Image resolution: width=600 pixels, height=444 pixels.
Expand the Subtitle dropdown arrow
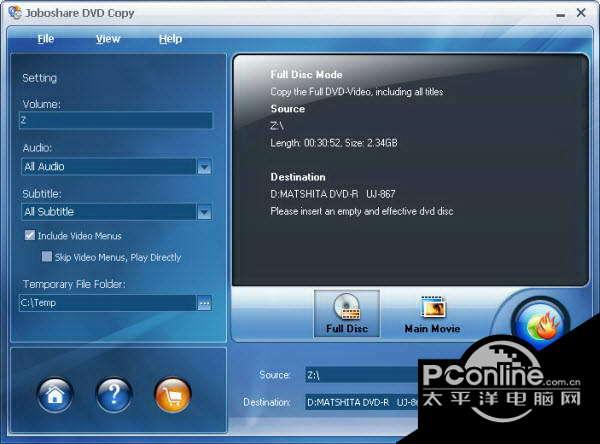(204, 212)
